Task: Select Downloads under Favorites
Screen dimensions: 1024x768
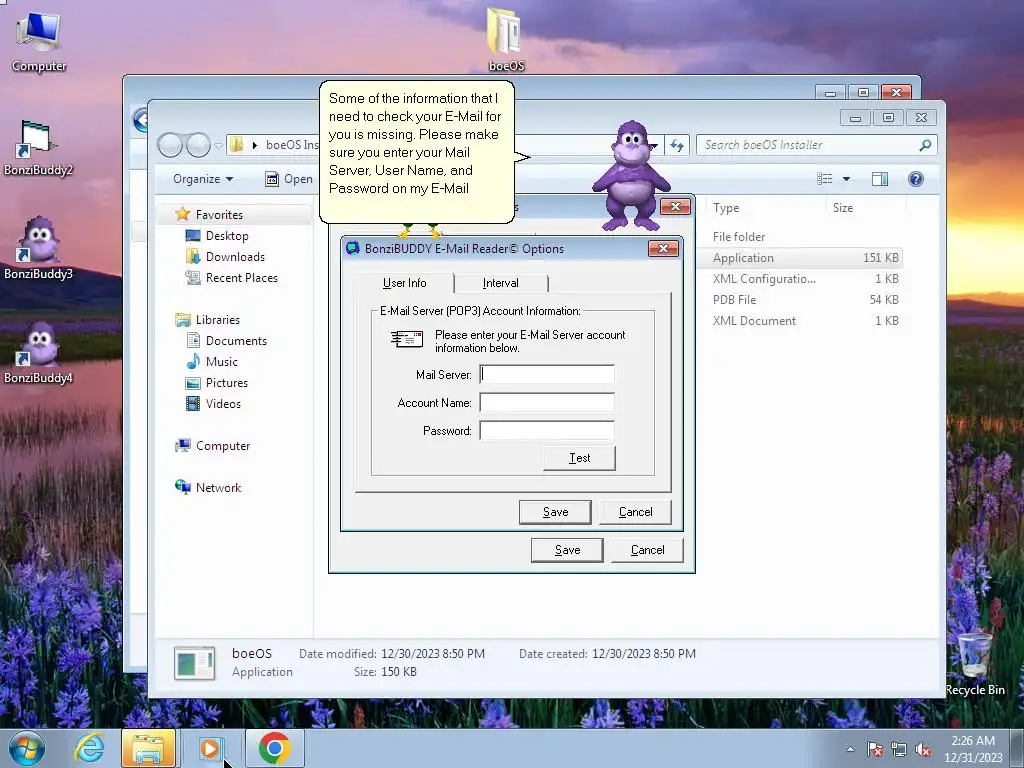Action: click(235, 257)
